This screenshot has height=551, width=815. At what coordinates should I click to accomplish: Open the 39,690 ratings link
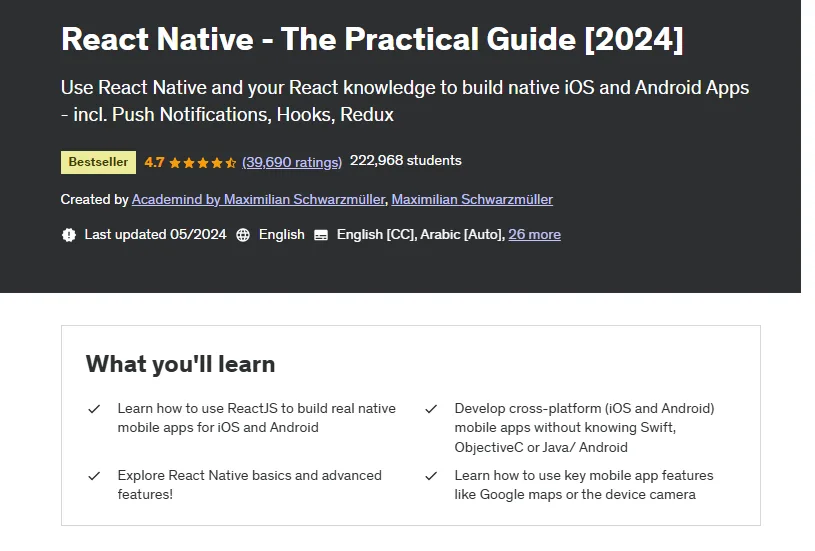pyautogui.click(x=292, y=162)
